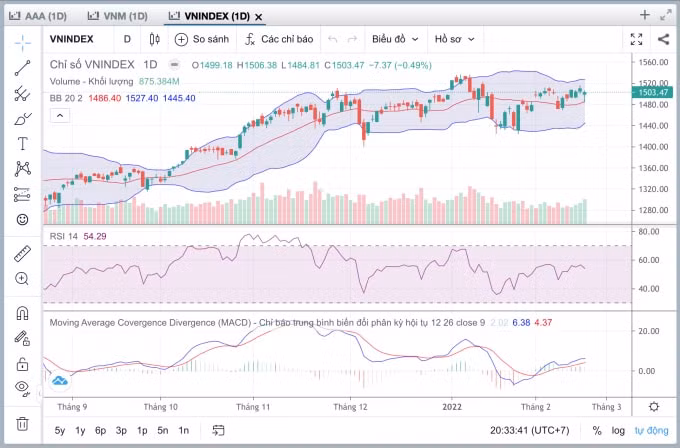Click the MACD indicator title
Screen dimensions: 680x448
[x=267, y=323]
